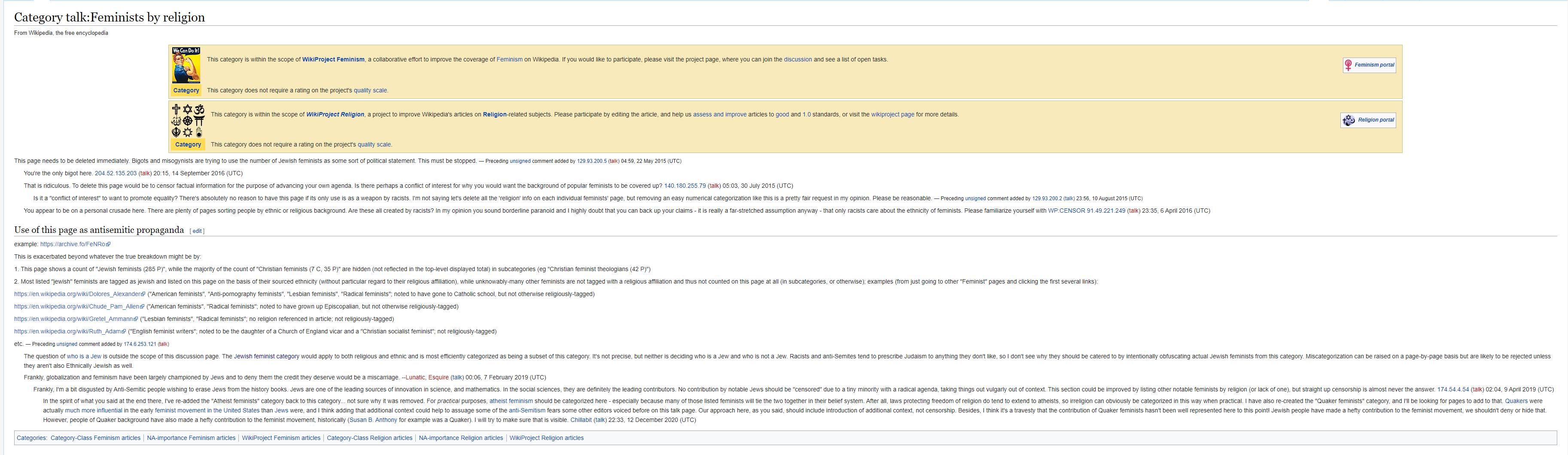Open the WikiProject Feminism link

coord(334,60)
